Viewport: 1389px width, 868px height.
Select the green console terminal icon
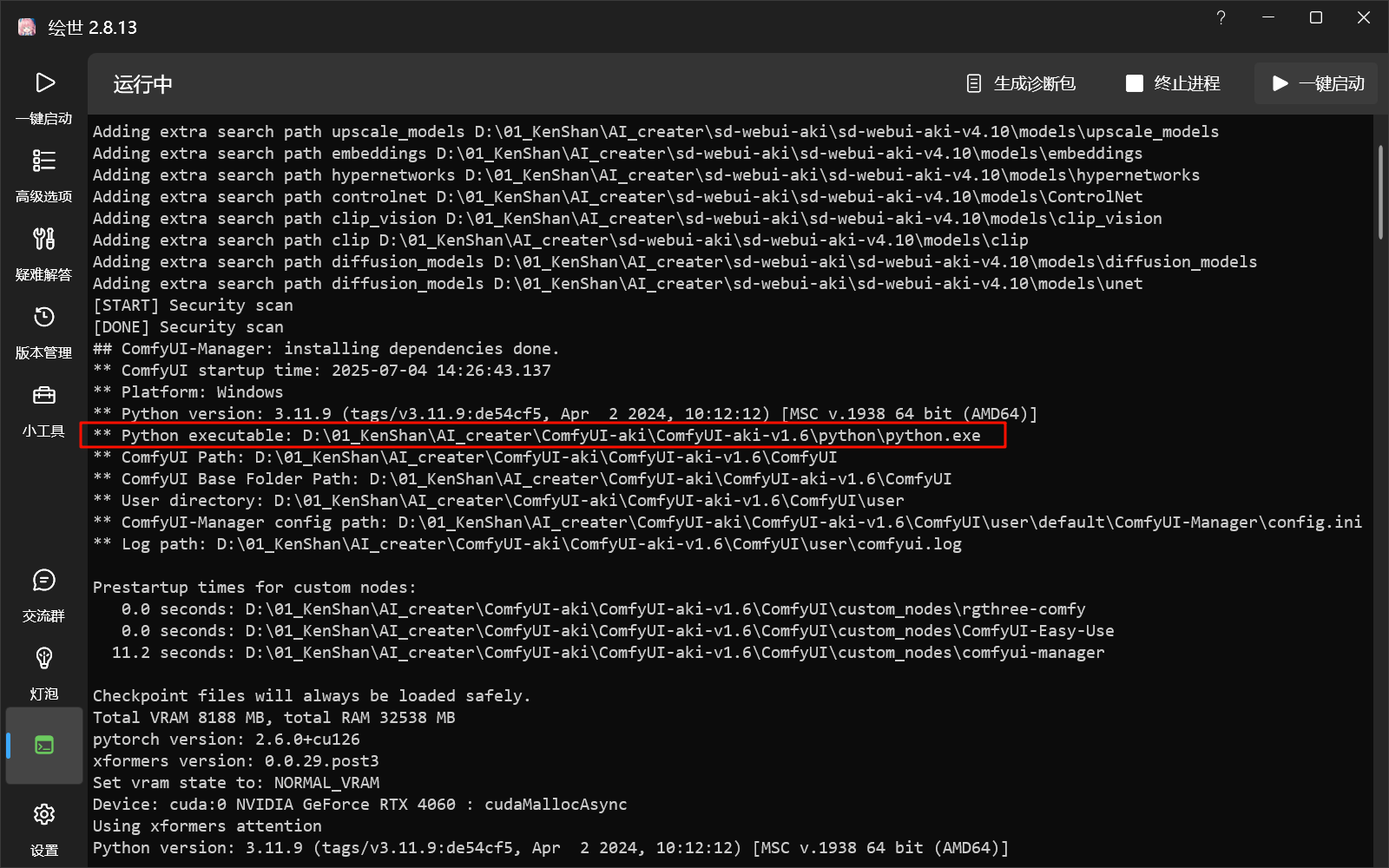tap(44, 746)
